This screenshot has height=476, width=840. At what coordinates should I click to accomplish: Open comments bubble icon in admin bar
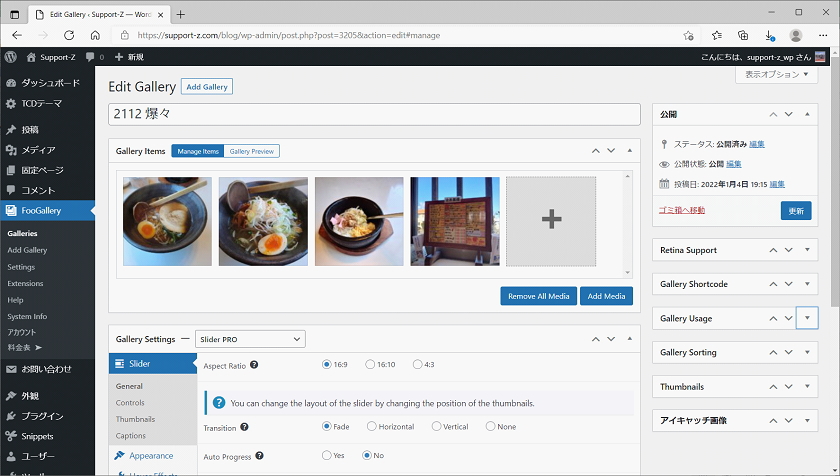point(91,57)
